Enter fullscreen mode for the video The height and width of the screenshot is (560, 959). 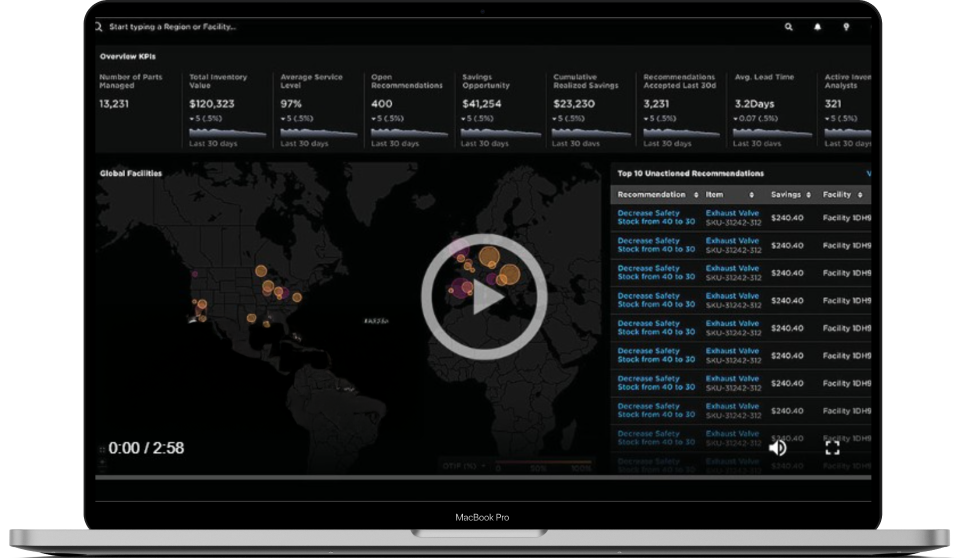pyautogui.click(x=831, y=447)
